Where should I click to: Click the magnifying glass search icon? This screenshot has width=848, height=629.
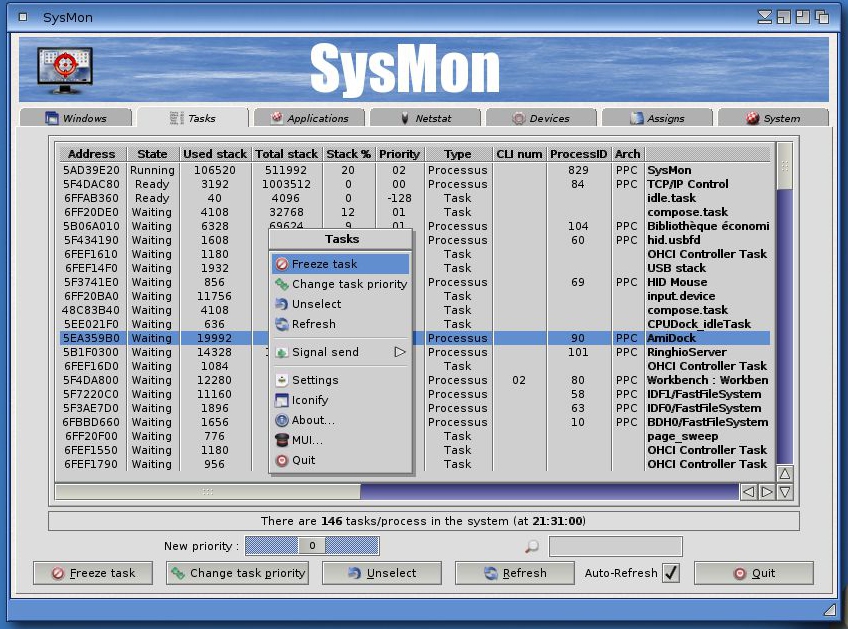(532, 545)
